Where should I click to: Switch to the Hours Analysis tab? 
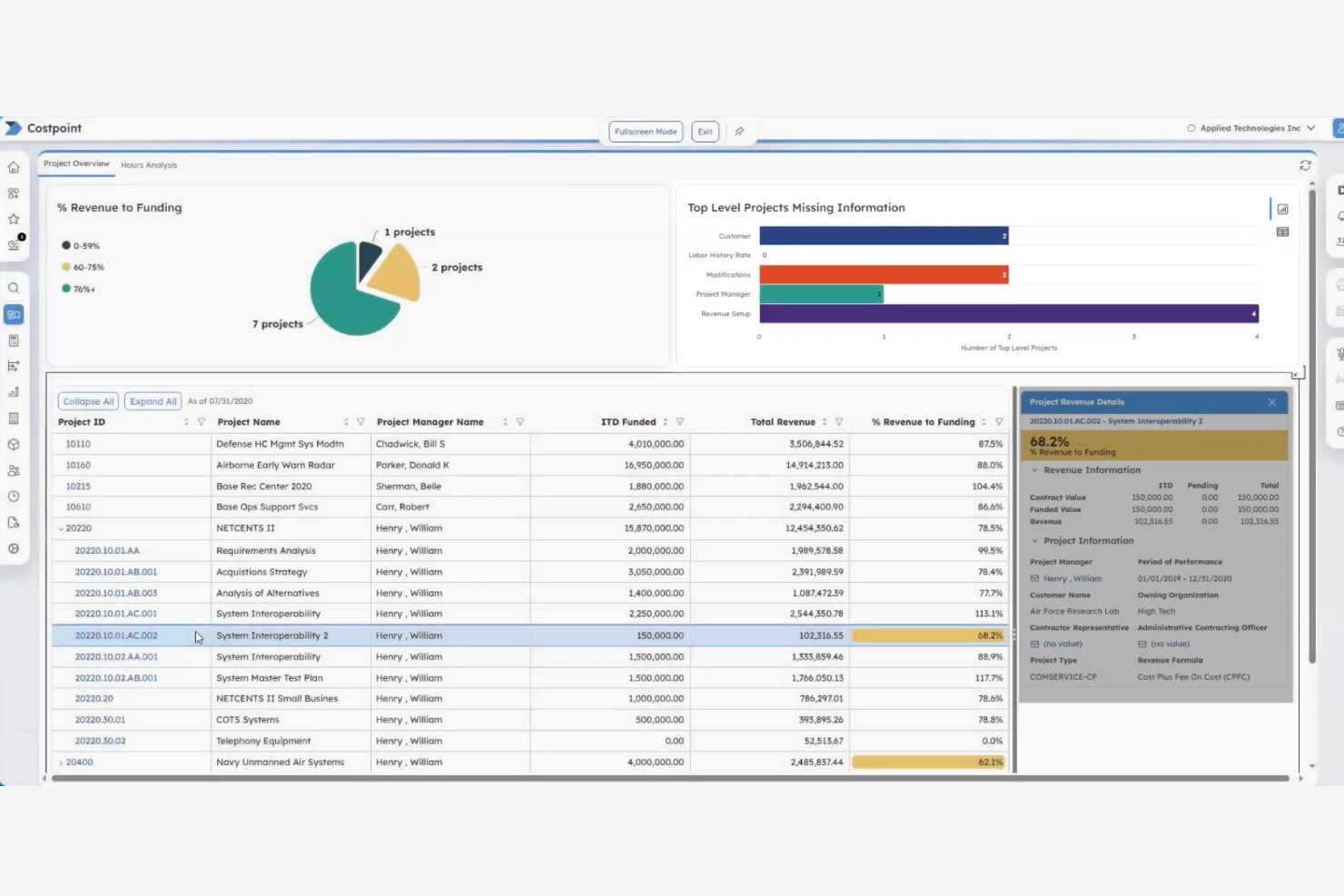149,164
